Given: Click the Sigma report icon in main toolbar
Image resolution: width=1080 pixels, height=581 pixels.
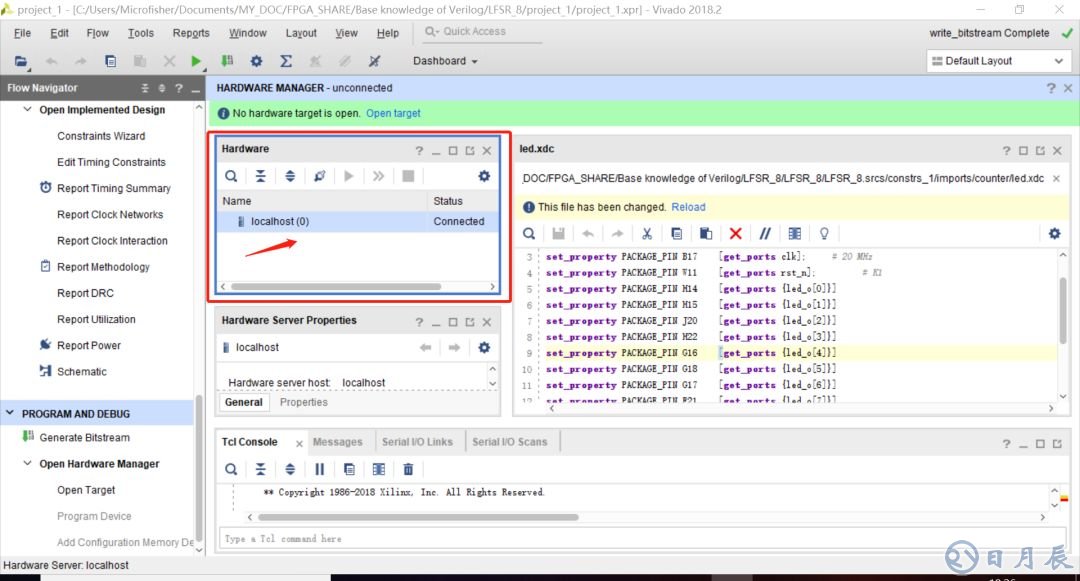Looking at the screenshot, I should 286,61.
